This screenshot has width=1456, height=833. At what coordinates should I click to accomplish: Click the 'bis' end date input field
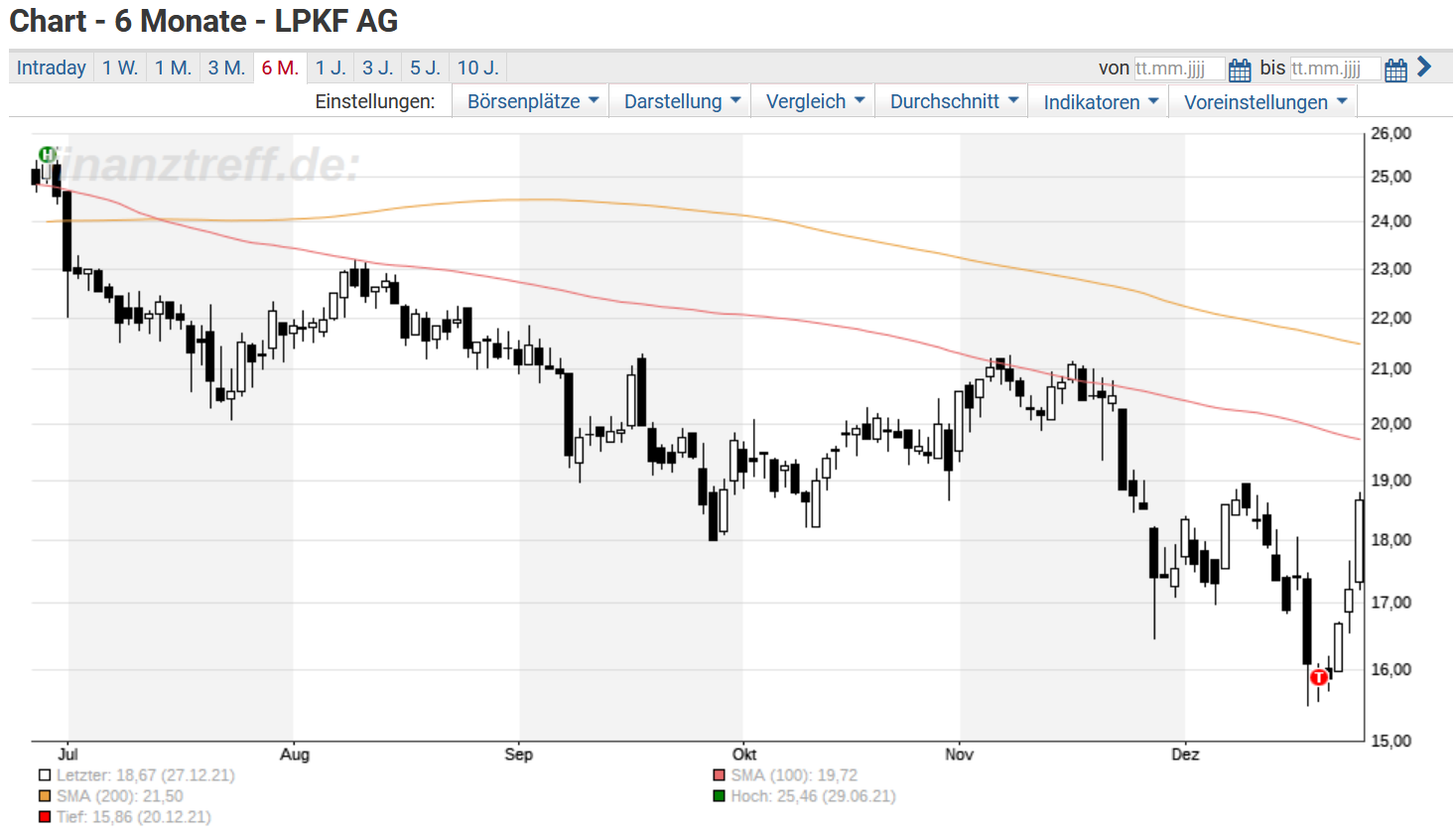[1335, 69]
